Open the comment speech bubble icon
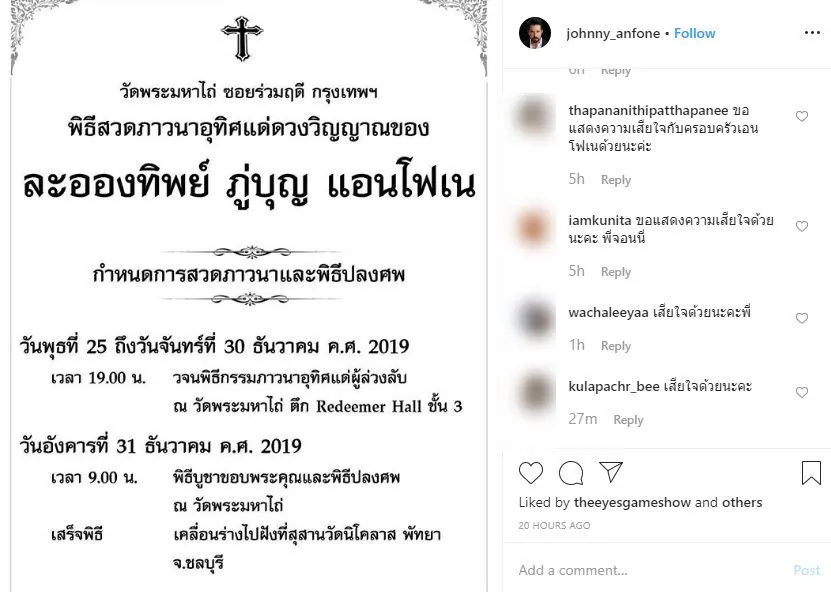 [571, 473]
